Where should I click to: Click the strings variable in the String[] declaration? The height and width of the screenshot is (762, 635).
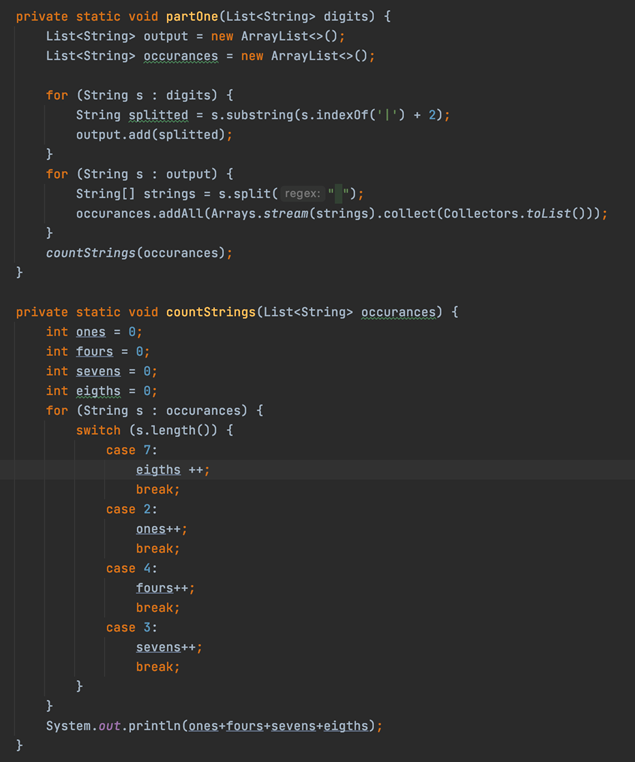click(170, 194)
